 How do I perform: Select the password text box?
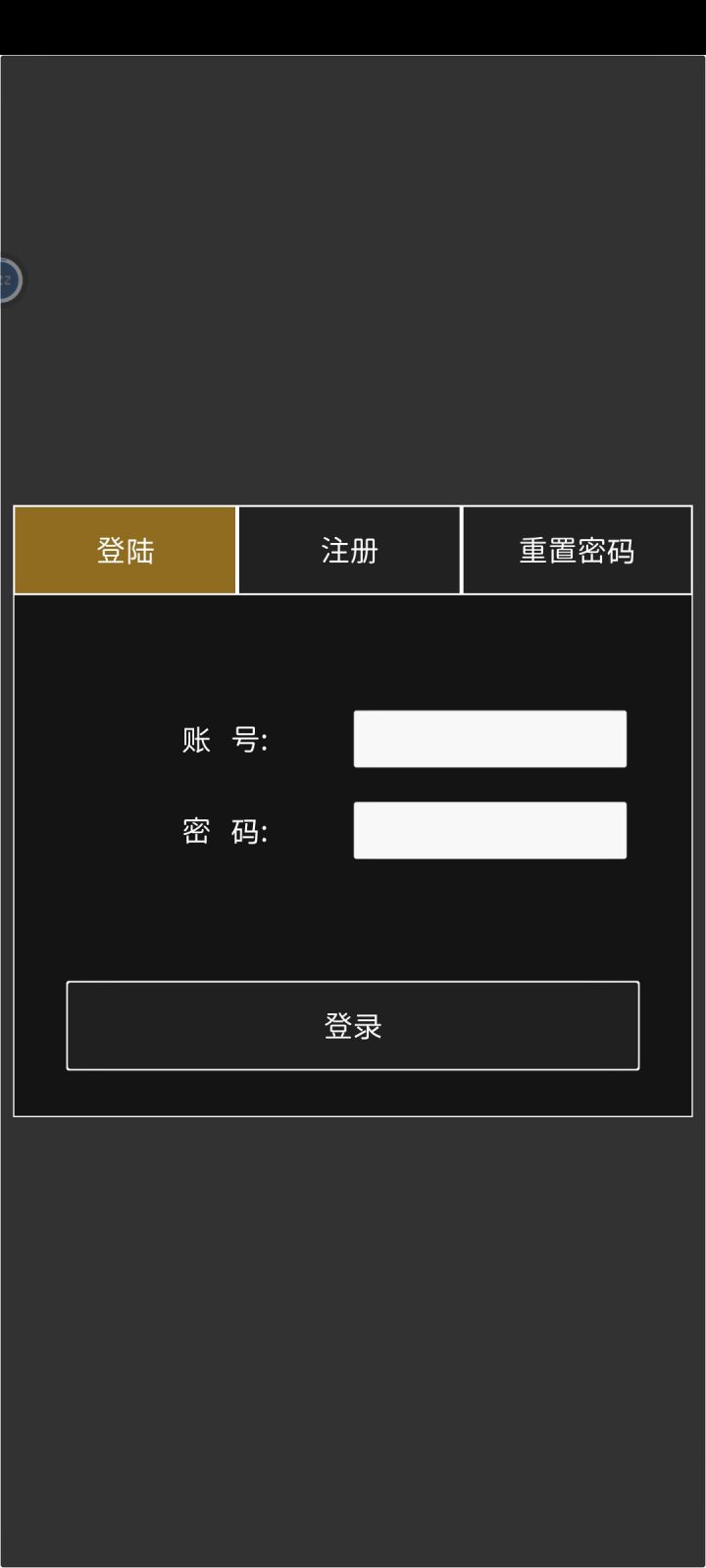pos(490,830)
